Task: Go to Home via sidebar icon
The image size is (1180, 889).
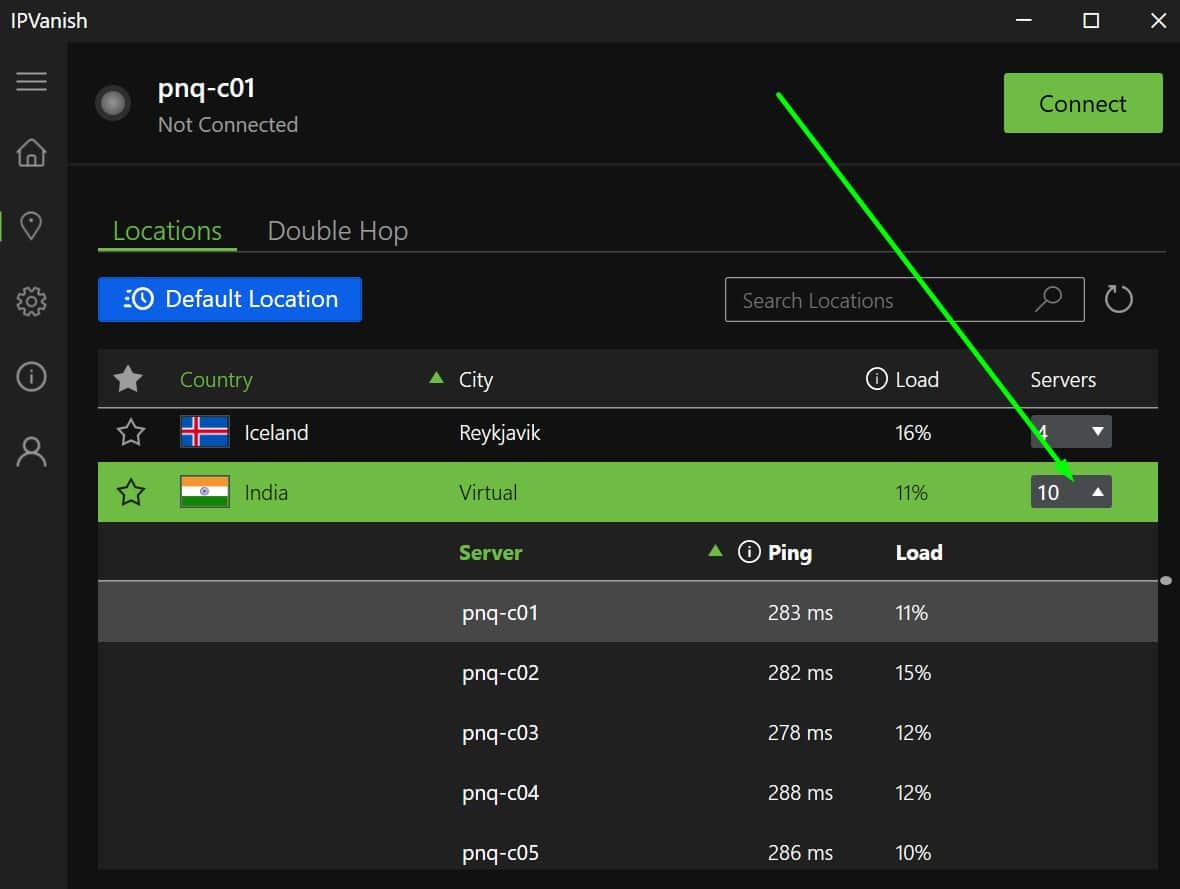Action: 31,153
